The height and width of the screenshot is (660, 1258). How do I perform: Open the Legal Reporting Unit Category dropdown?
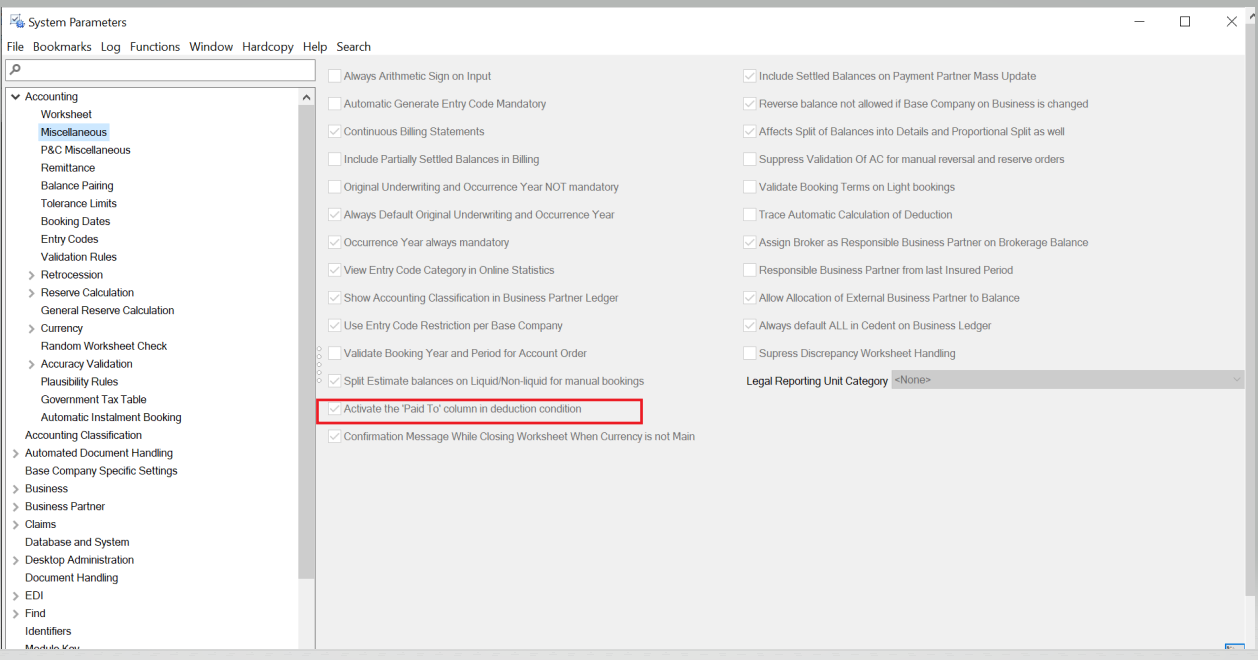point(1067,381)
